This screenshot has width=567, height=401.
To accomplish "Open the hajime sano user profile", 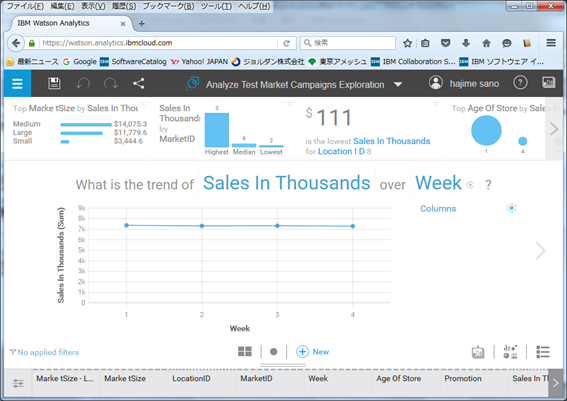I will click(464, 83).
